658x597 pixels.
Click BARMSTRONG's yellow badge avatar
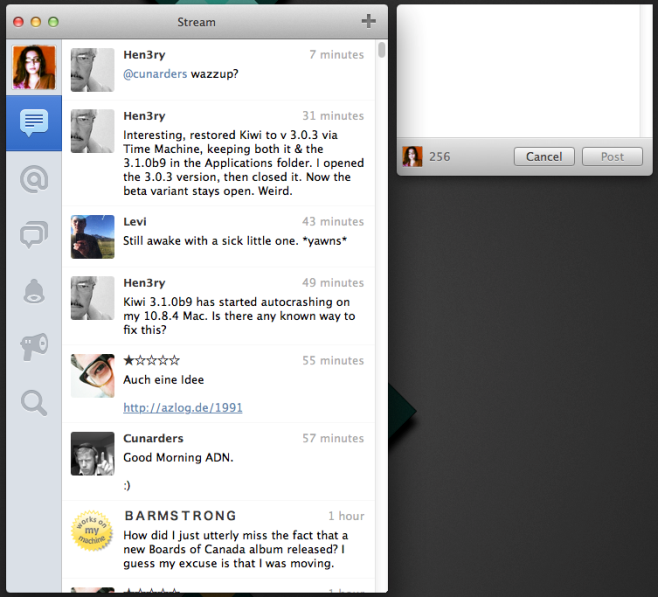click(x=92, y=530)
